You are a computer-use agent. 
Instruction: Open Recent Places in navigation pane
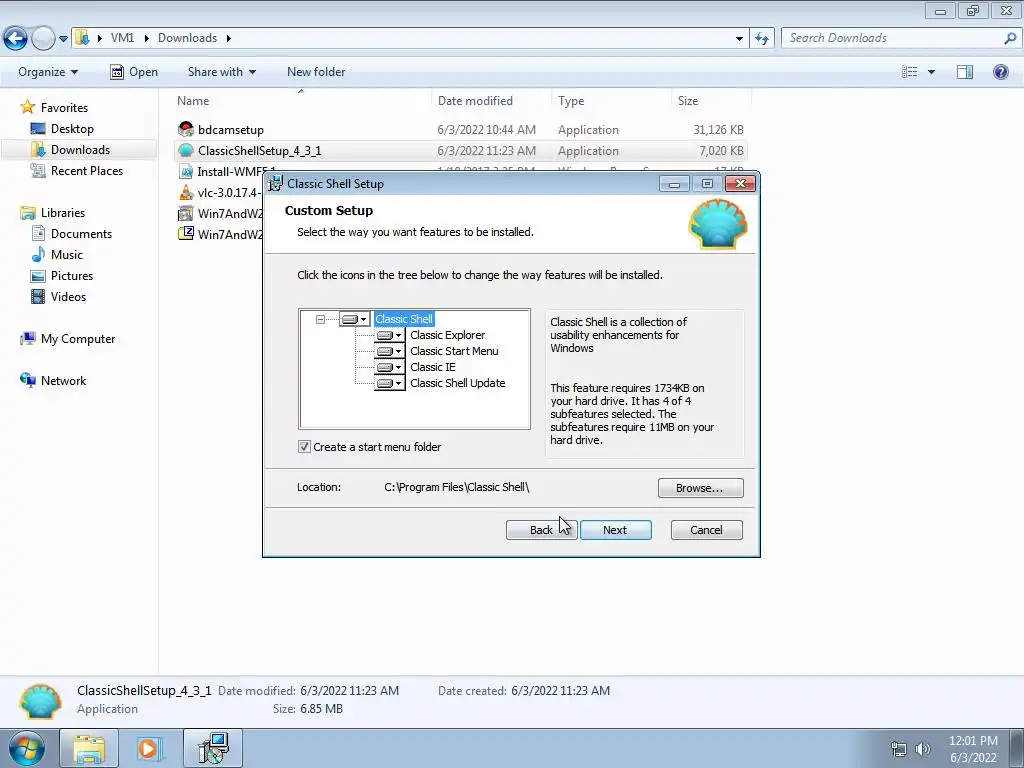(x=87, y=170)
